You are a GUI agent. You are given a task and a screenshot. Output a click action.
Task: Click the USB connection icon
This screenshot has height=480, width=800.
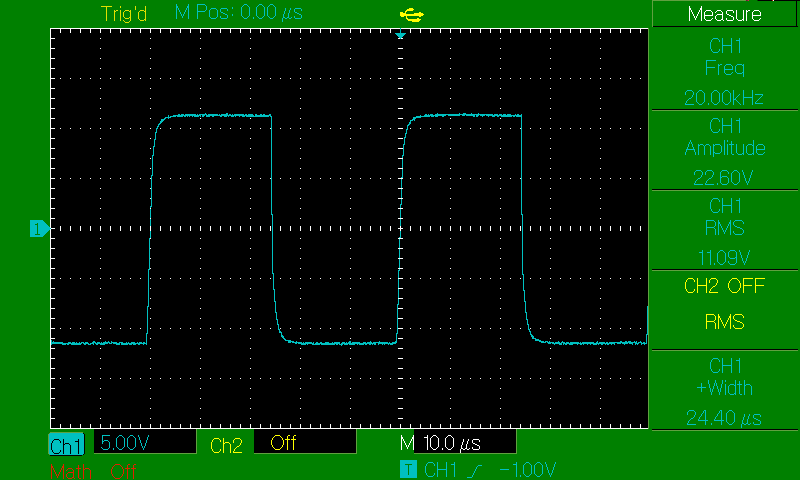(x=410, y=14)
